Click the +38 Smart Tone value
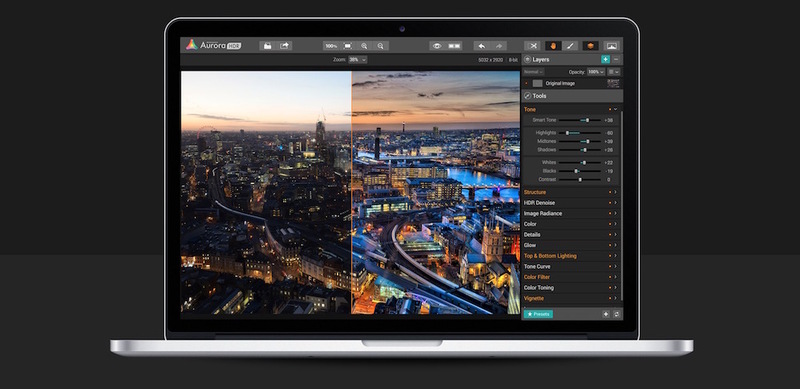This screenshot has width=800, height=389. click(x=608, y=120)
